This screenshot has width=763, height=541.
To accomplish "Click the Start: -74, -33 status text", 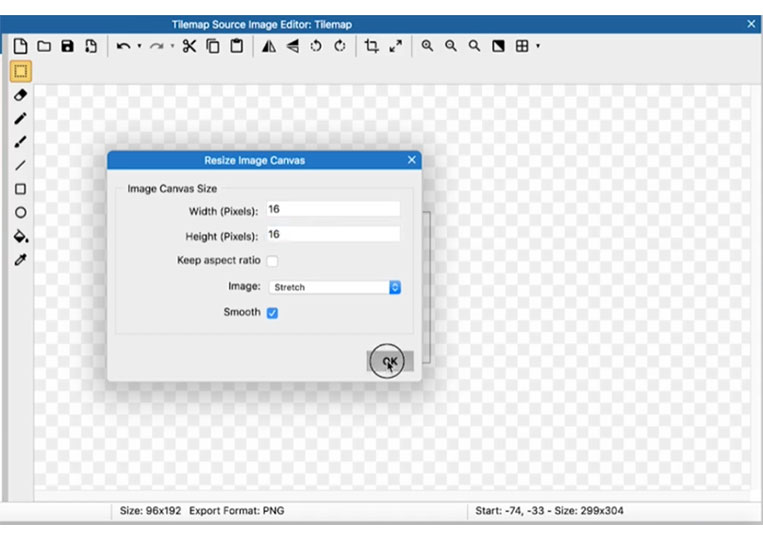I will tap(510, 511).
